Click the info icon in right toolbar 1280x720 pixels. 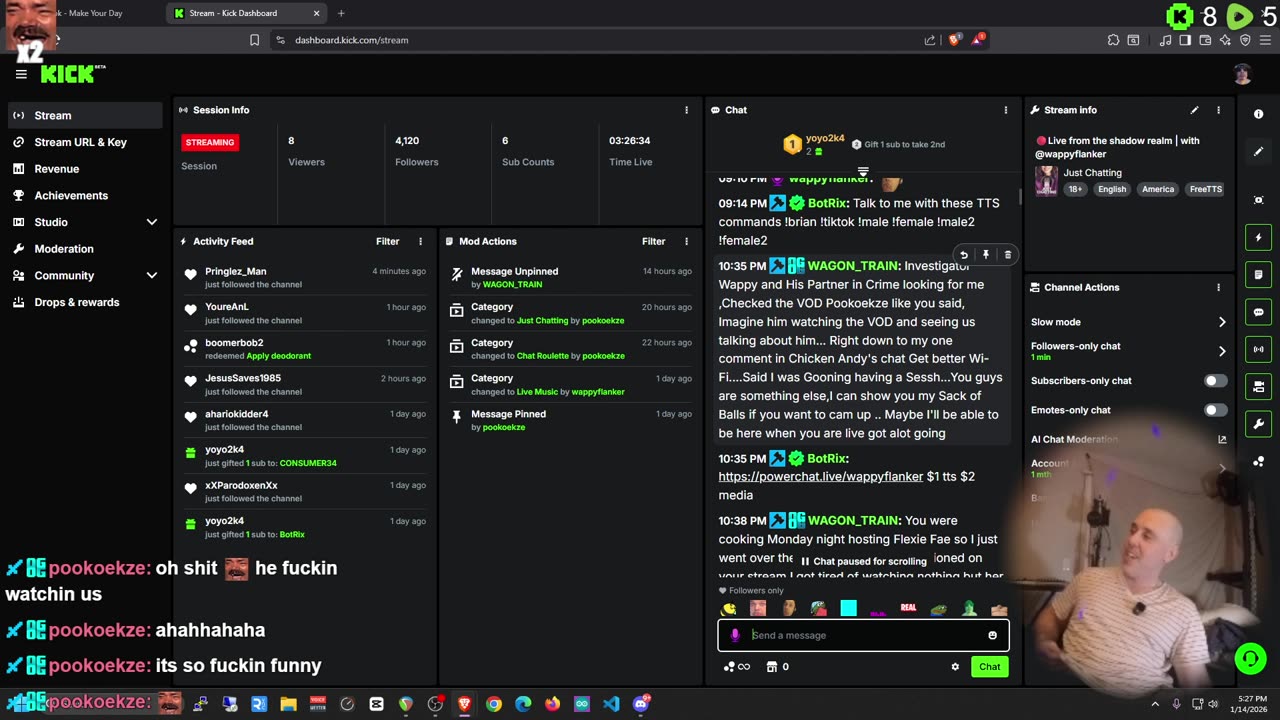tap(1258, 115)
